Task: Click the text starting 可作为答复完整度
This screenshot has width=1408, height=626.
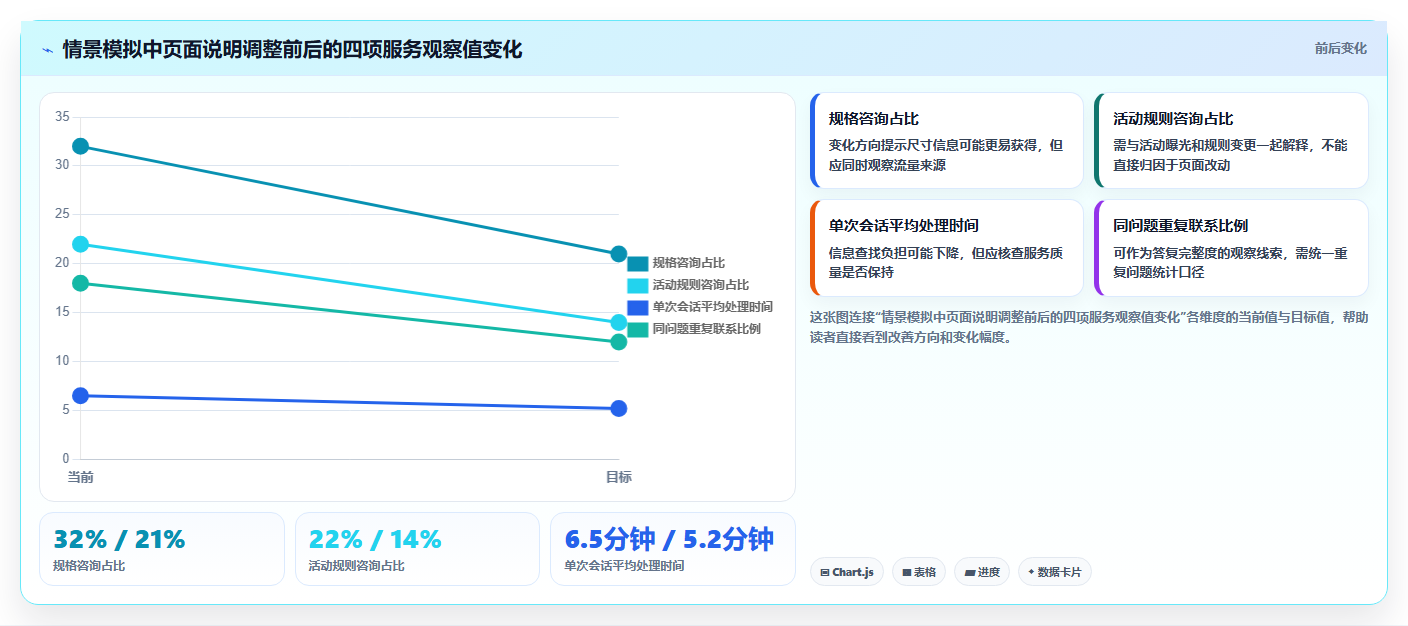Action: point(1230,262)
